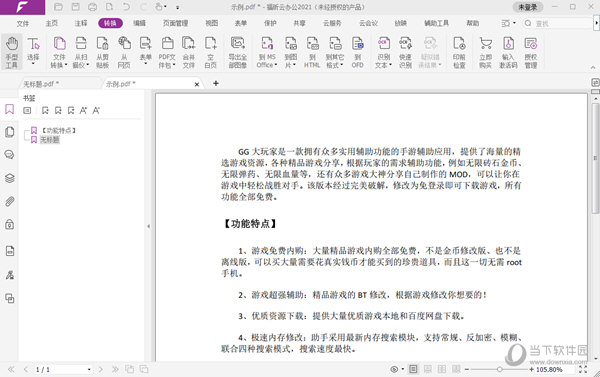Screen dimensions: 600x377
Task: Click the 未登录 (Not logged in) button
Action: pos(528,7)
